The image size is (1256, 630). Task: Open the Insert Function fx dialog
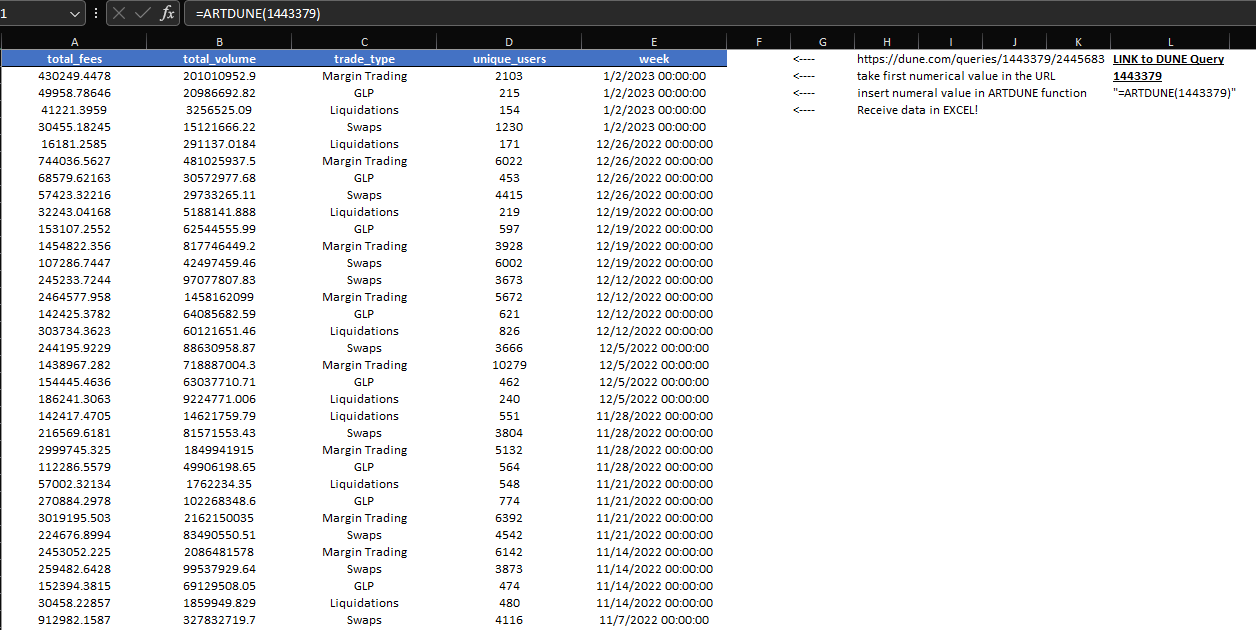point(167,14)
